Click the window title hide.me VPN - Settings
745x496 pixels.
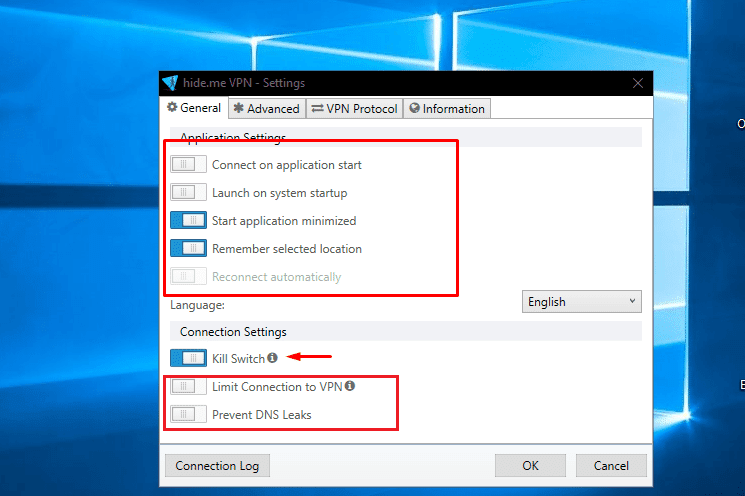(244, 83)
